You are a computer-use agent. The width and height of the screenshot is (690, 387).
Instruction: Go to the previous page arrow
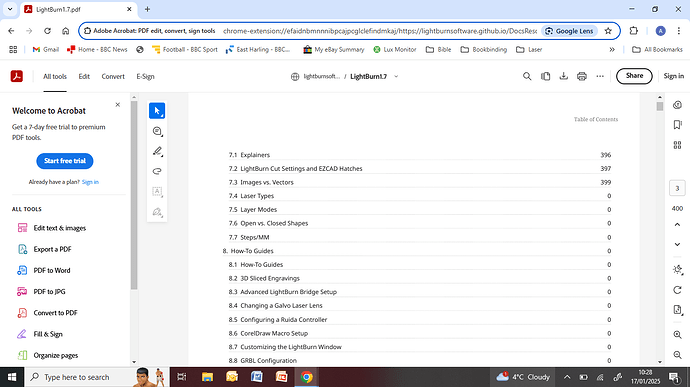pyautogui.click(x=677, y=225)
